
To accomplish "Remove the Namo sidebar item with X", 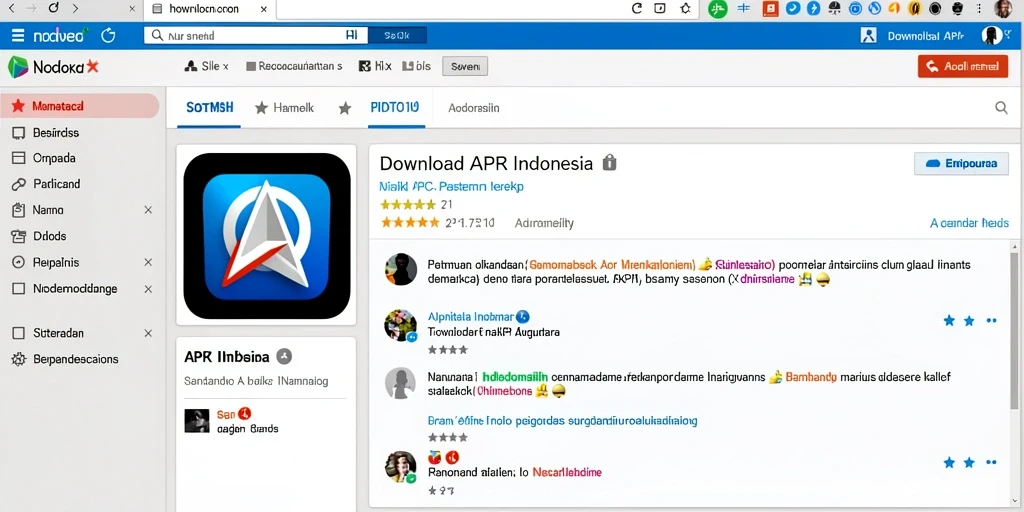I will click(x=148, y=210).
